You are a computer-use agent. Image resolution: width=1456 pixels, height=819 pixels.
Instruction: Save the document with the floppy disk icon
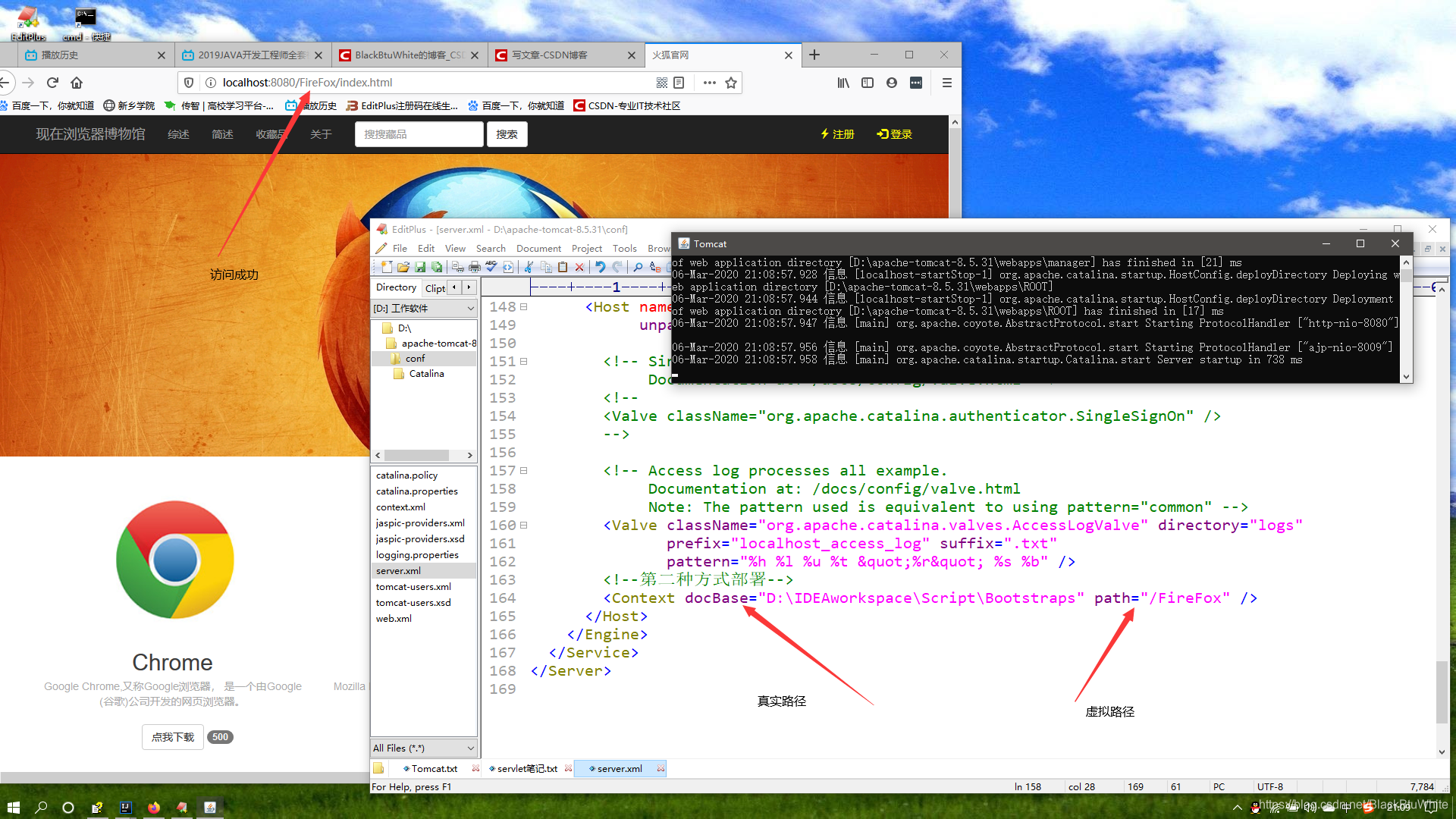pos(420,267)
